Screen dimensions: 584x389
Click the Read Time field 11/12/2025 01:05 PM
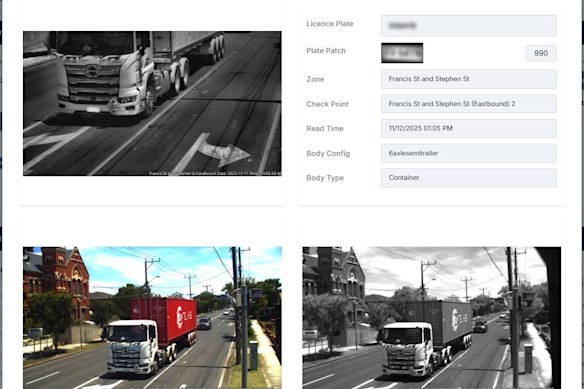click(469, 128)
